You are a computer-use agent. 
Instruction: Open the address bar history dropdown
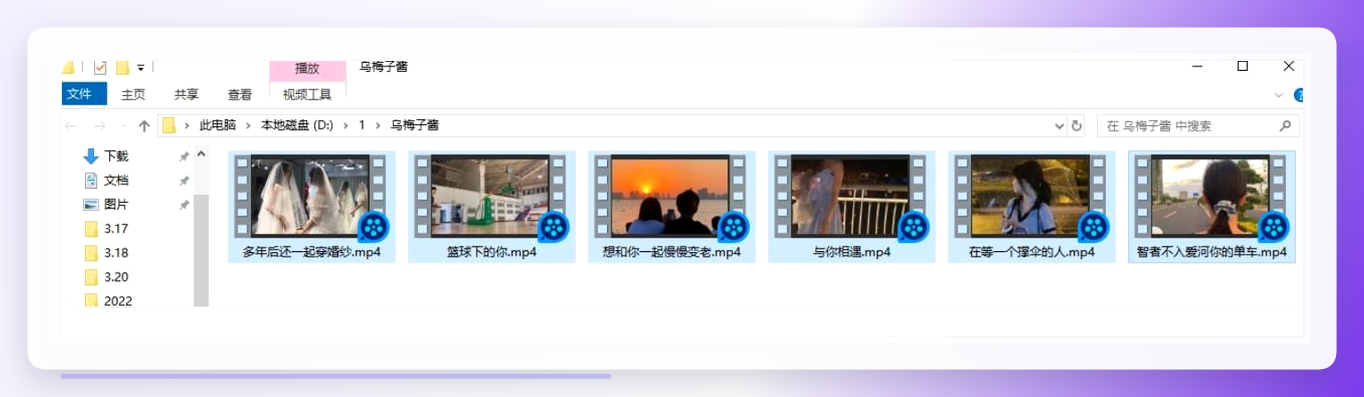(1060, 126)
